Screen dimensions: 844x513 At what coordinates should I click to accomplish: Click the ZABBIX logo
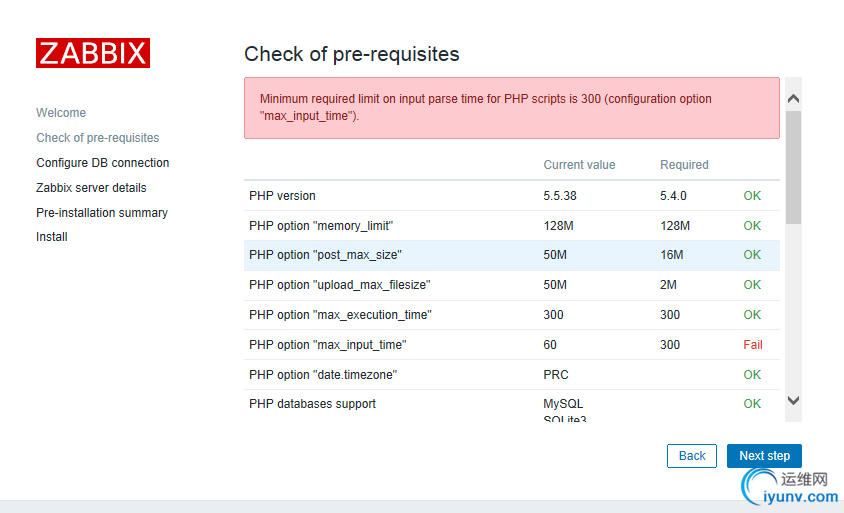93,53
